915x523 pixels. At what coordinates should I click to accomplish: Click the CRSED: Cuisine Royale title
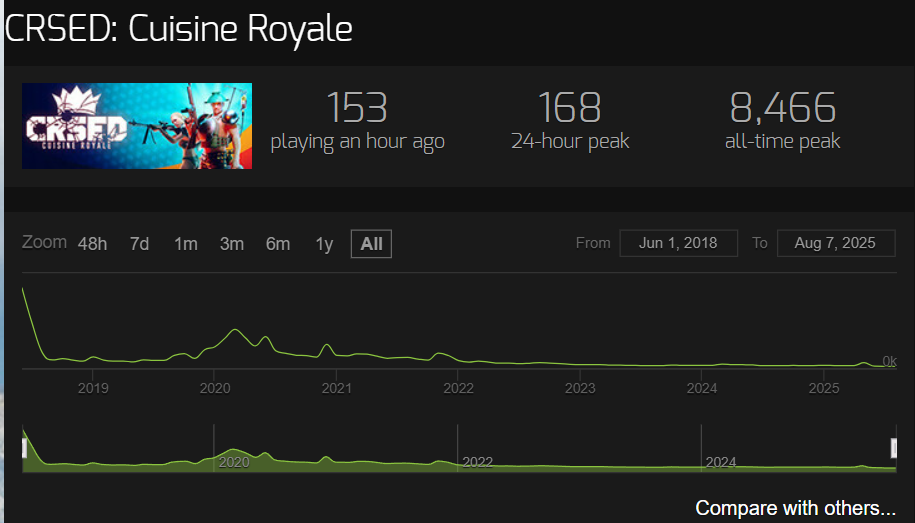coord(180,29)
